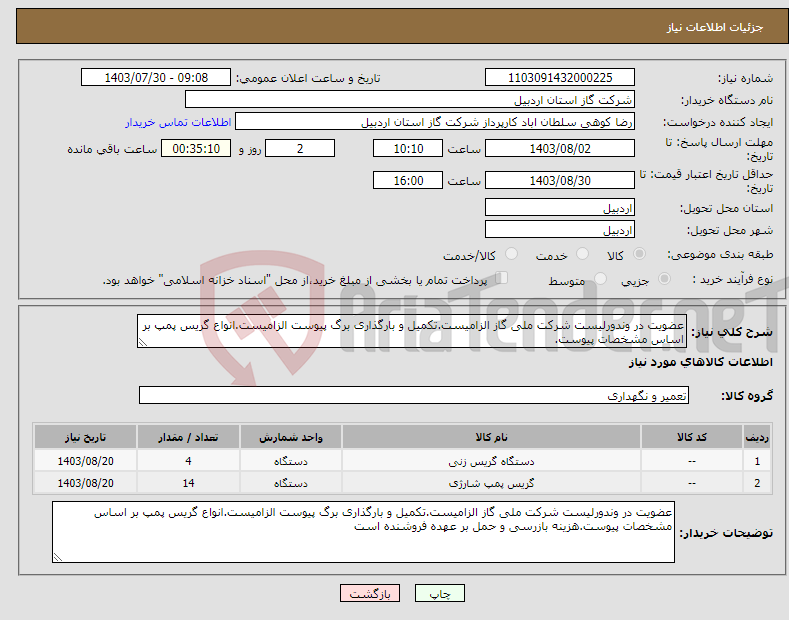
Task: Click the ردیف column header
Action: click(x=757, y=437)
